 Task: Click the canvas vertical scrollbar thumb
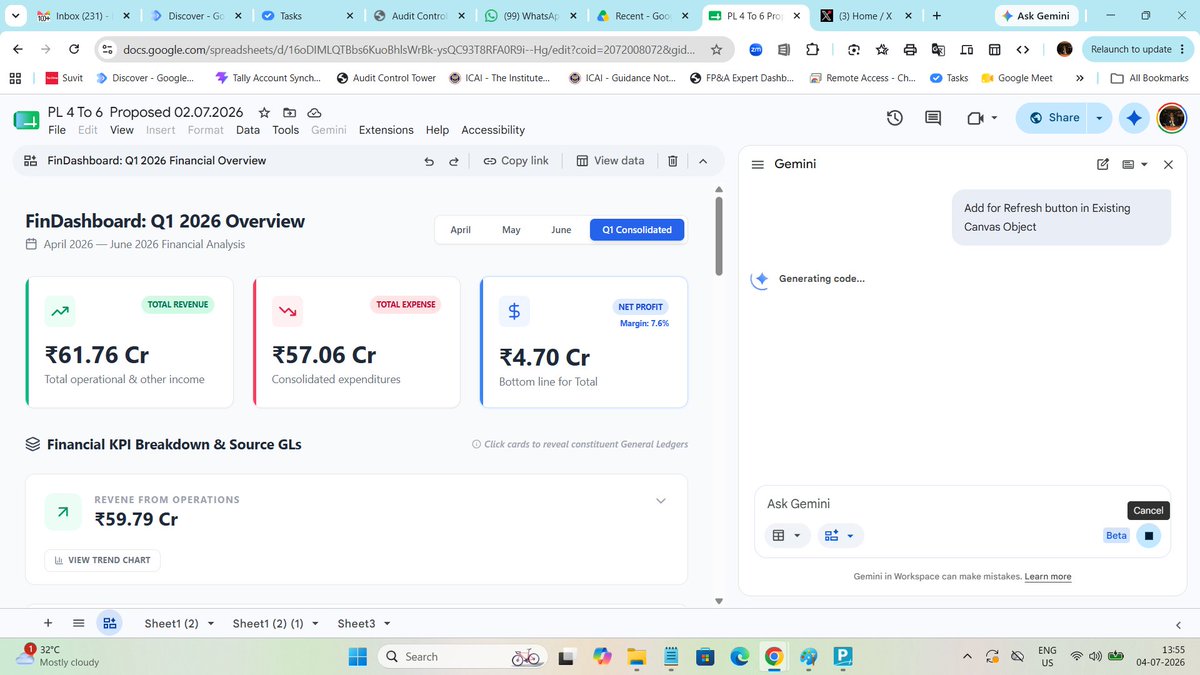pyautogui.click(x=718, y=235)
